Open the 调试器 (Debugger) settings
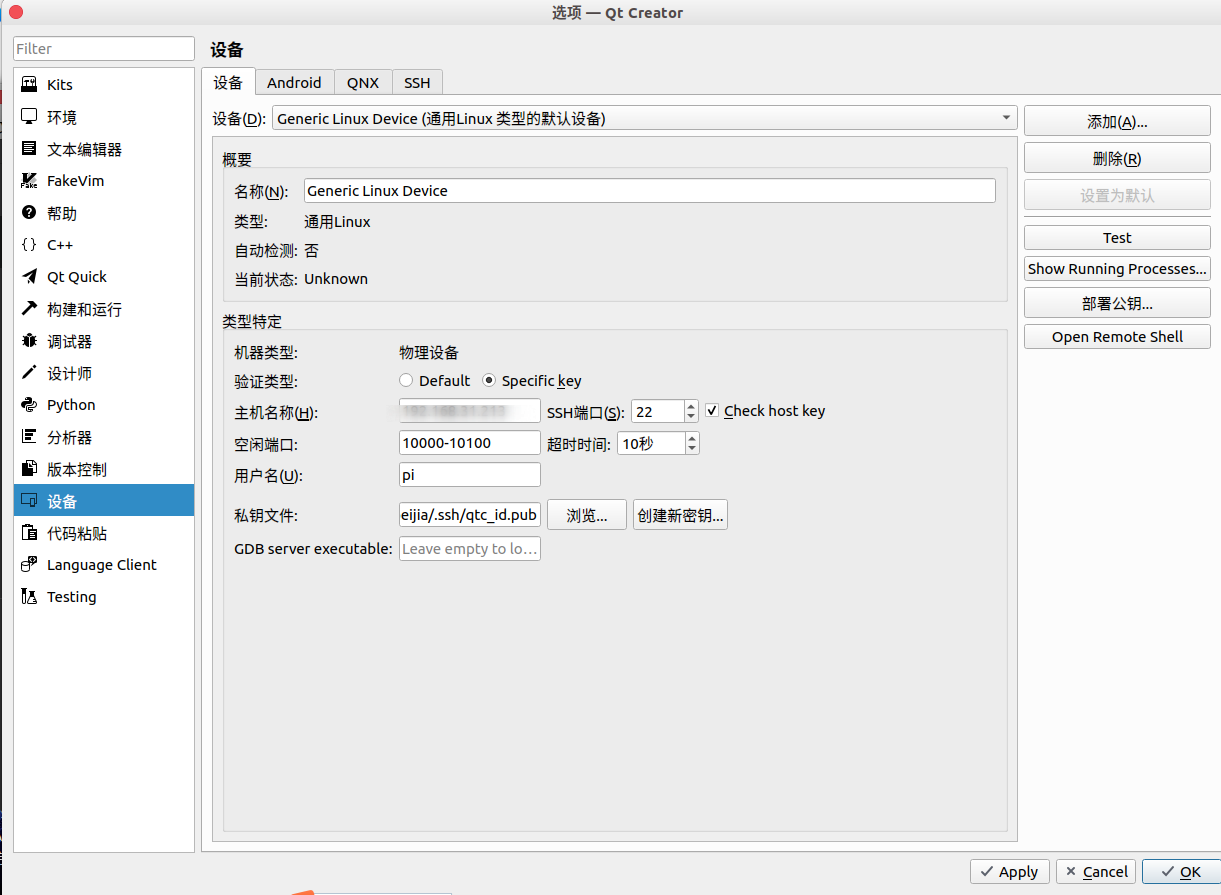Screen dimensions: 1221x895 [x=62, y=340]
